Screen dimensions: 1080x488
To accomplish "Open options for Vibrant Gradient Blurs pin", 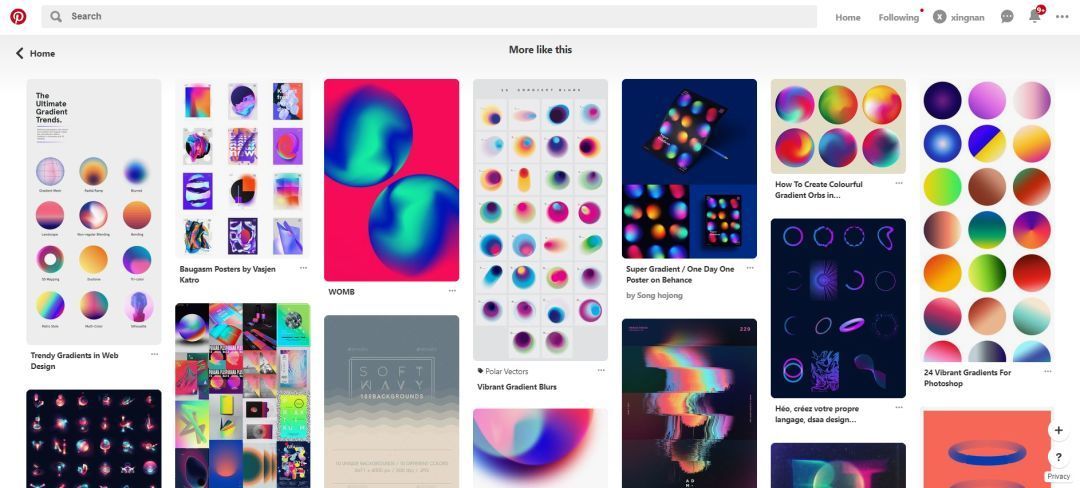I will [601, 370].
